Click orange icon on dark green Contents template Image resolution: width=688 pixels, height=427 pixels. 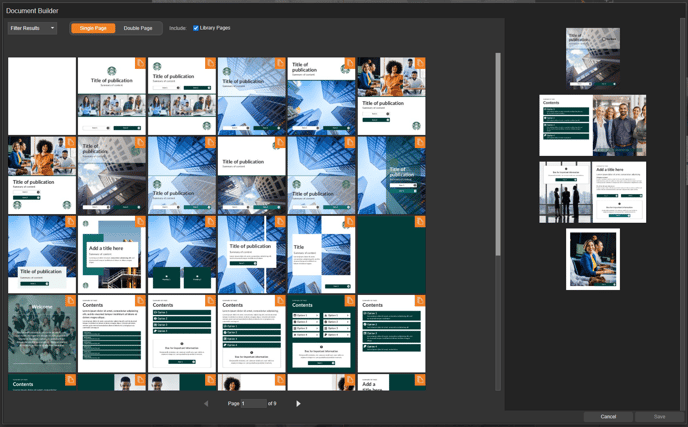coord(350,300)
